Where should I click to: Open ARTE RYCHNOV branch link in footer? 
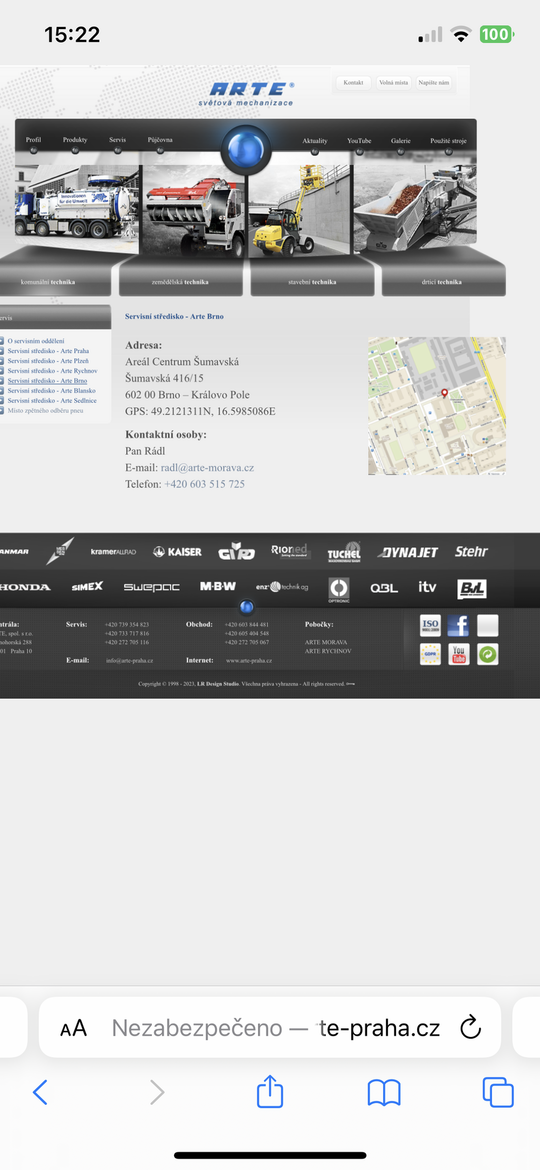coord(328,651)
